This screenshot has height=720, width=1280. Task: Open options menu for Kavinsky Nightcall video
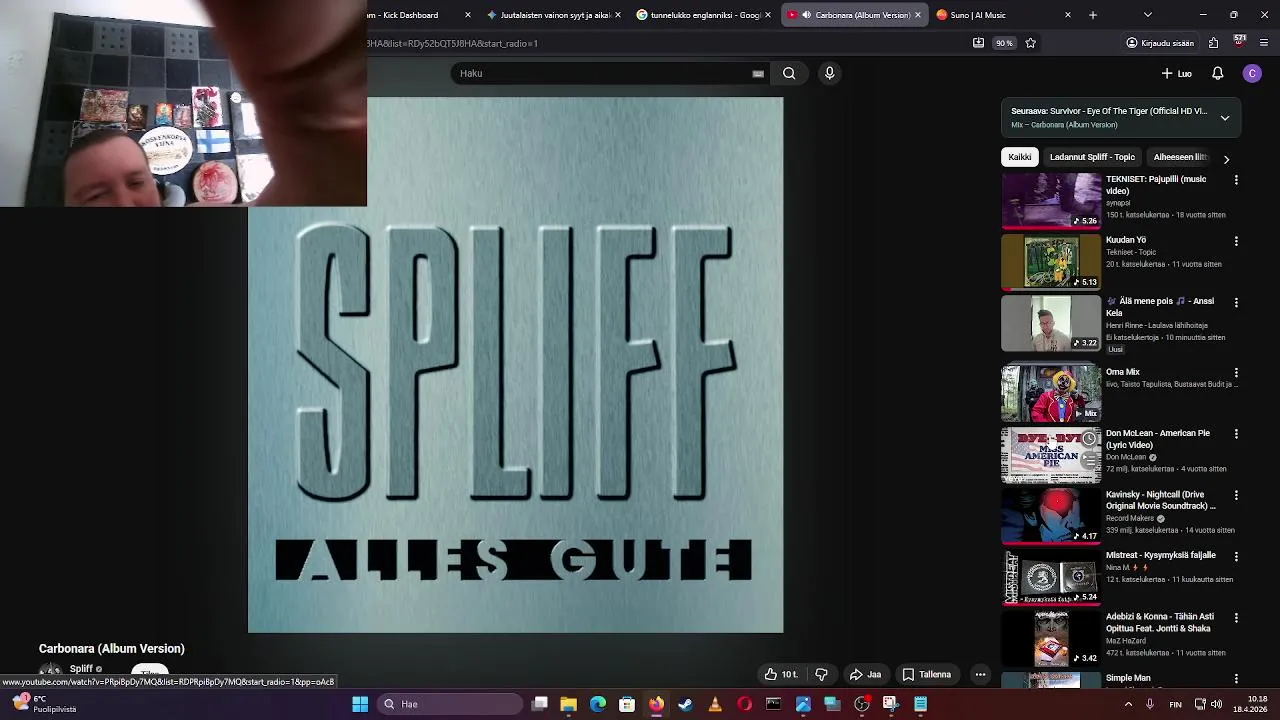coord(1236,495)
